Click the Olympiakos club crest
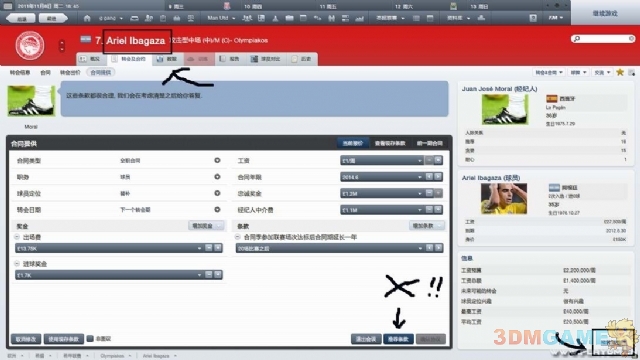640x360 pixels. (x=30, y=45)
